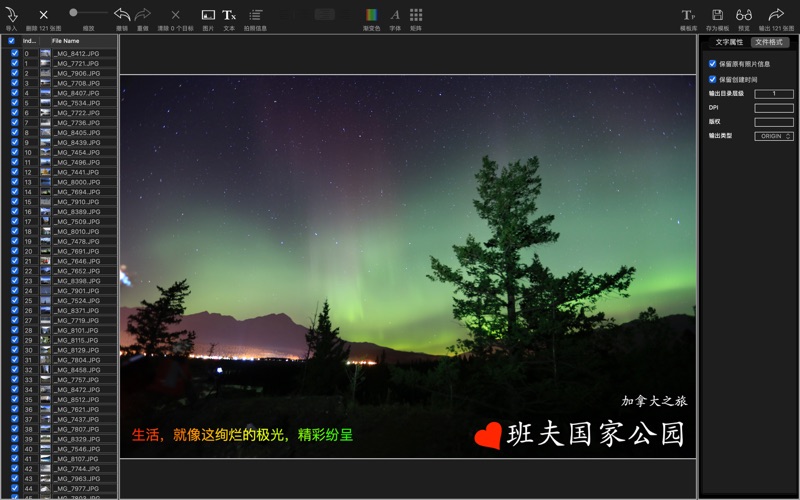Select the rainbow caption text on the photo
The height and width of the screenshot is (500, 800).
coord(242,435)
